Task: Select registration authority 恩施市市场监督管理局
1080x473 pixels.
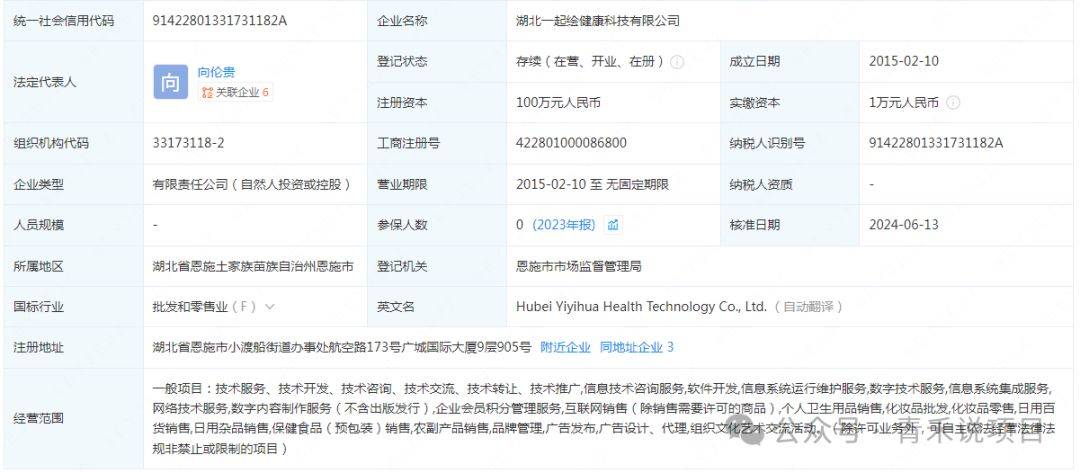Action: click(579, 266)
